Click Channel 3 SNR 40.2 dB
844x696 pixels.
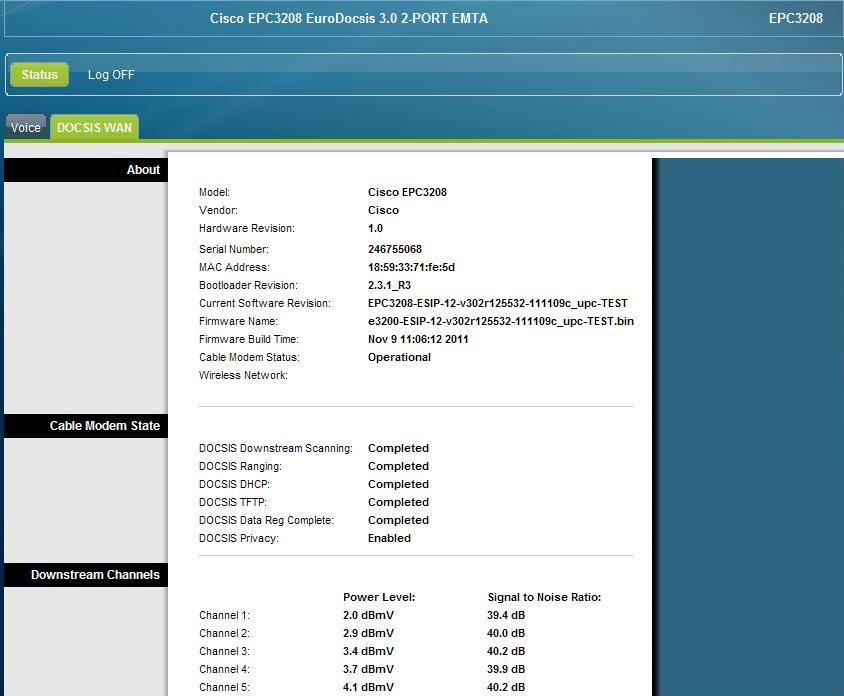[x=506, y=651]
